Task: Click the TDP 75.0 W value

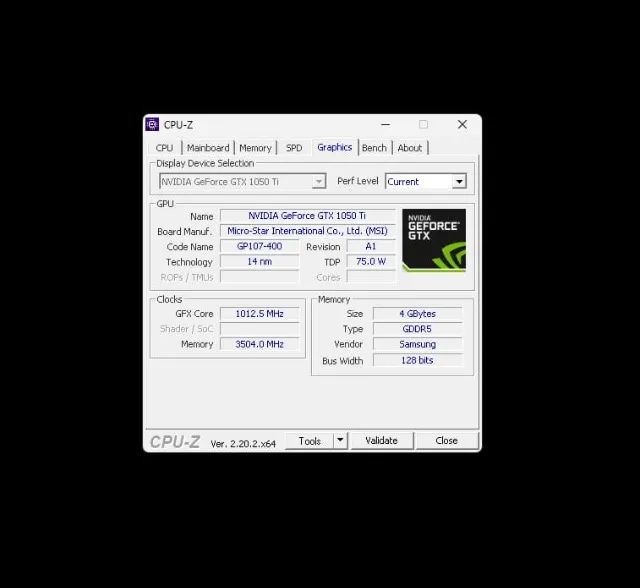Action: (371, 262)
